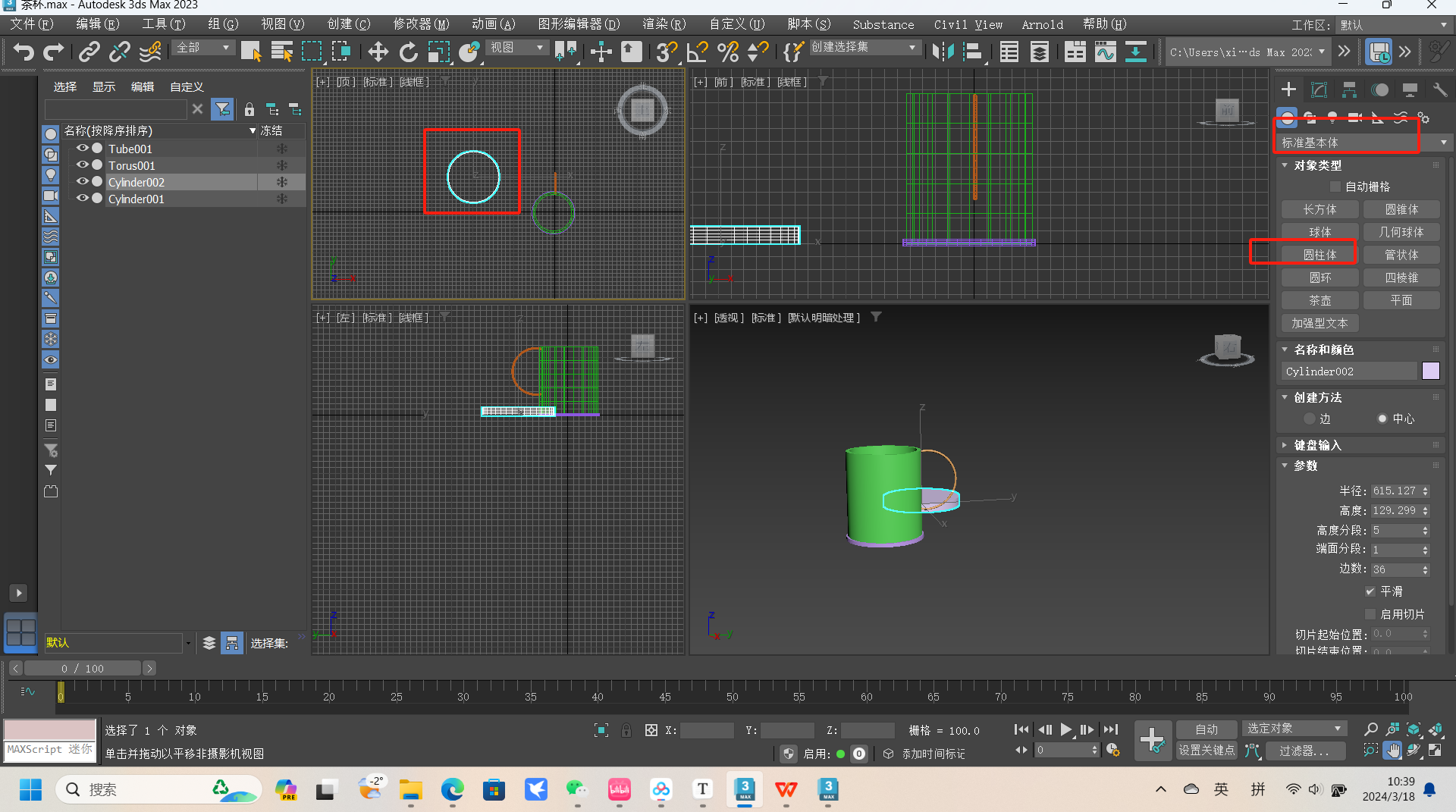Image resolution: width=1456 pixels, height=812 pixels.
Task: Toggle visibility eye of Cylinder002
Action: (83, 182)
